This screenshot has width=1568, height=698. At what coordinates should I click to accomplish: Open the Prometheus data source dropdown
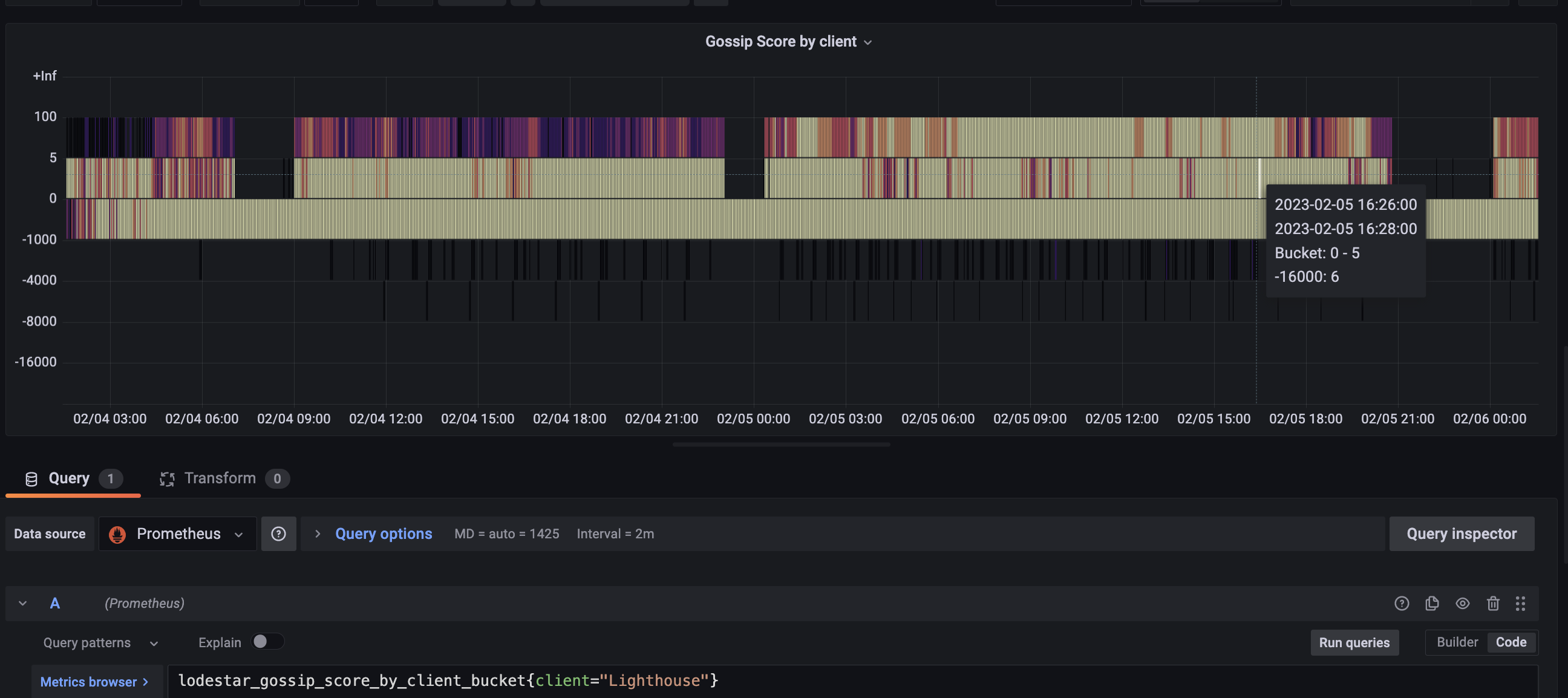[177, 533]
